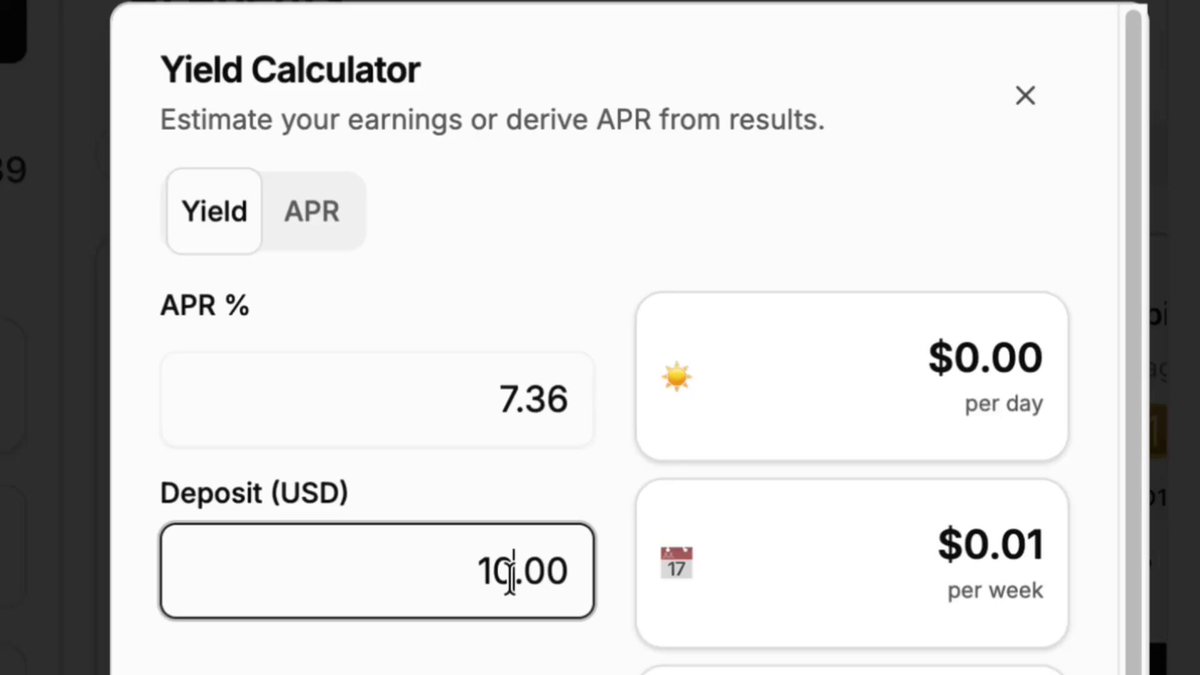Click the black rounded shape behind dialog corner
Screen dimensions: 1200x675
[12, 30]
